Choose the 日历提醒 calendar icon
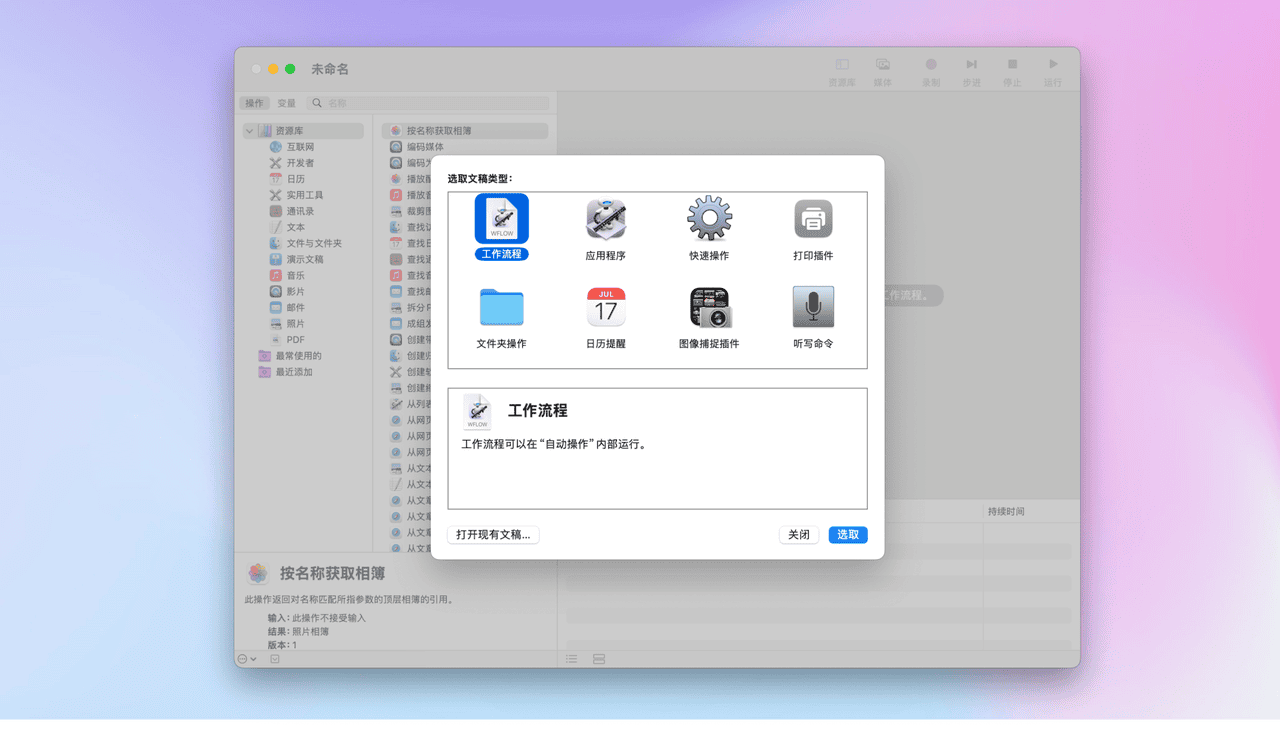The height and width of the screenshot is (731, 1280). 605,307
